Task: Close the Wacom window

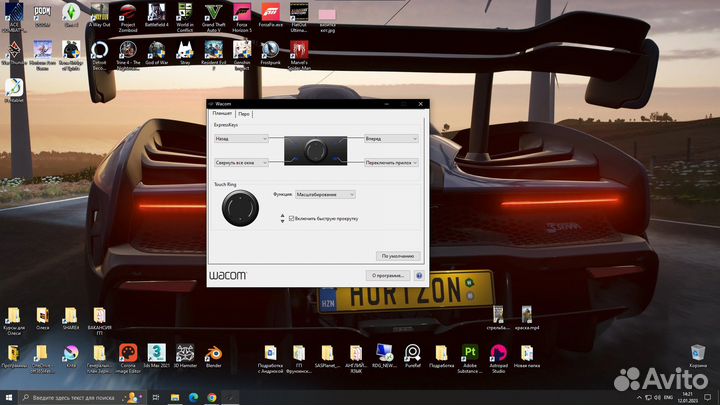Action: click(421, 104)
